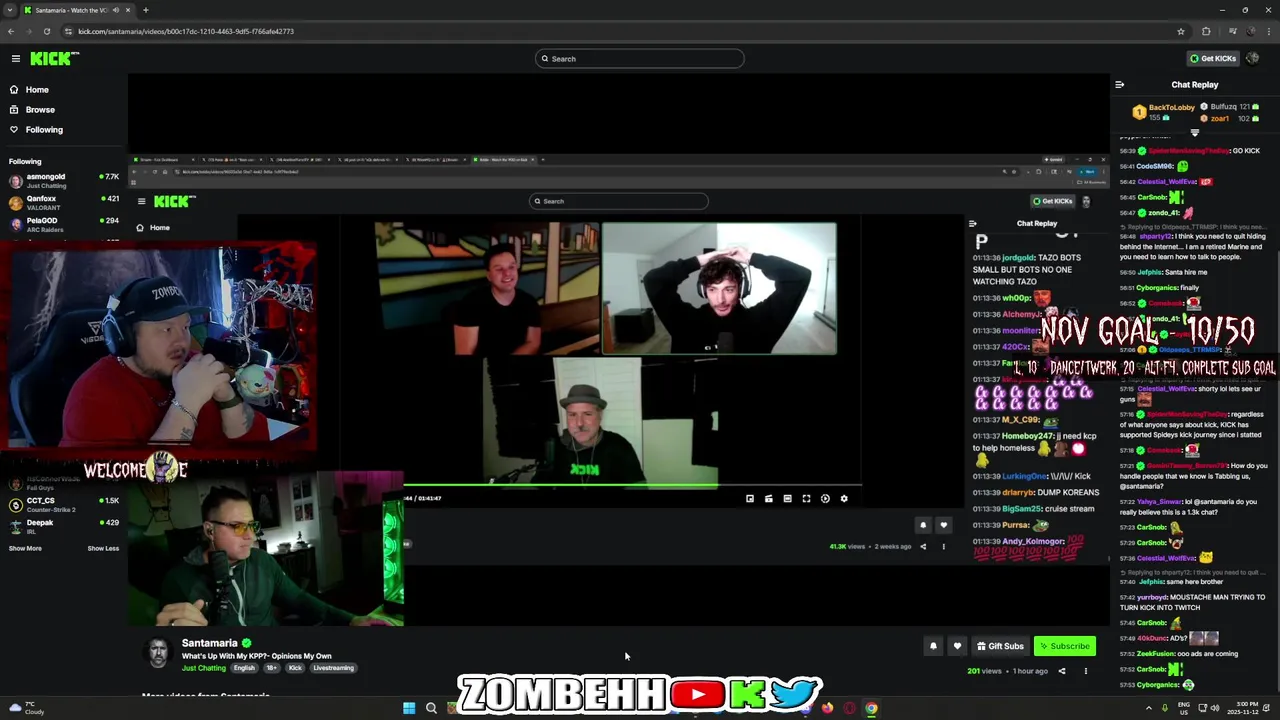Open the taskbar weather widget
Image resolution: width=1280 pixels, height=720 pixels.
click(x=25, y=708)
